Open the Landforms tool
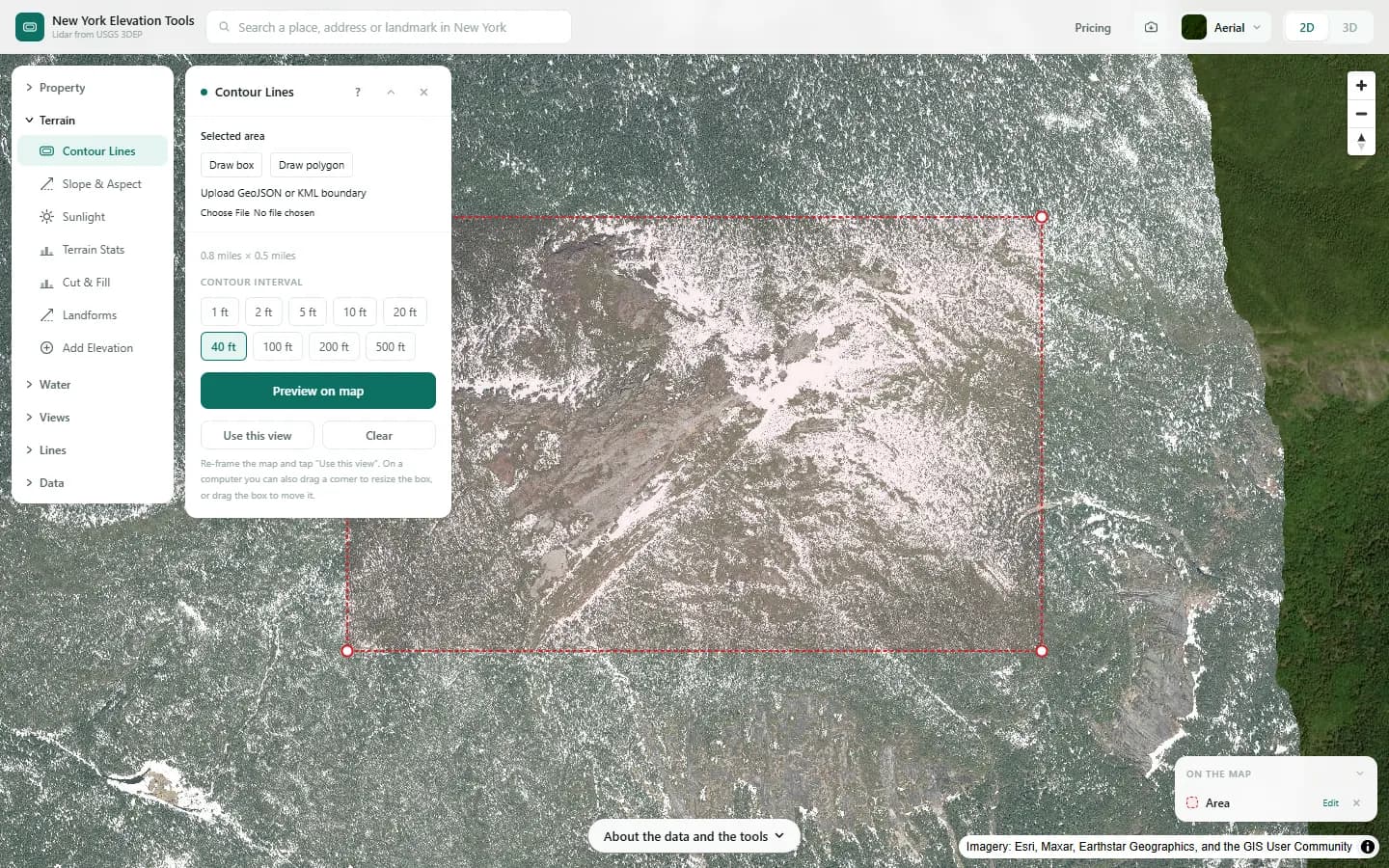1389x868 pixels. (93, 315)
